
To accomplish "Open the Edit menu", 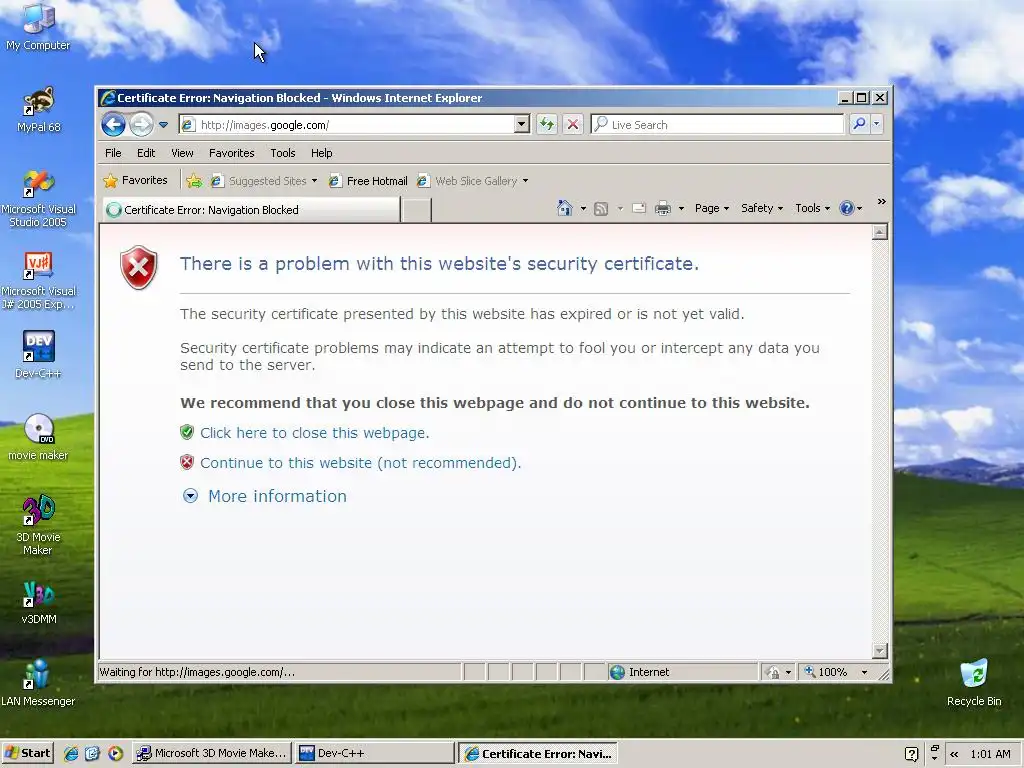I will [x=146, y=153].
